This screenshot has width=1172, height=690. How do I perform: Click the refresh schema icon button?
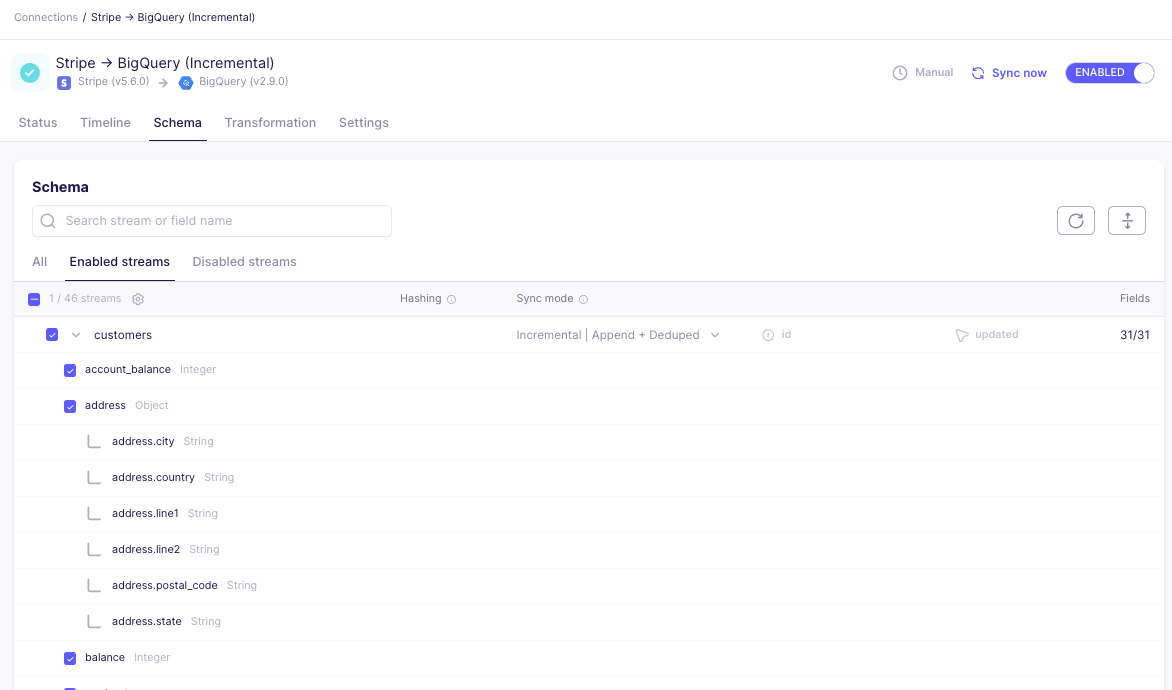[1075, 221]
